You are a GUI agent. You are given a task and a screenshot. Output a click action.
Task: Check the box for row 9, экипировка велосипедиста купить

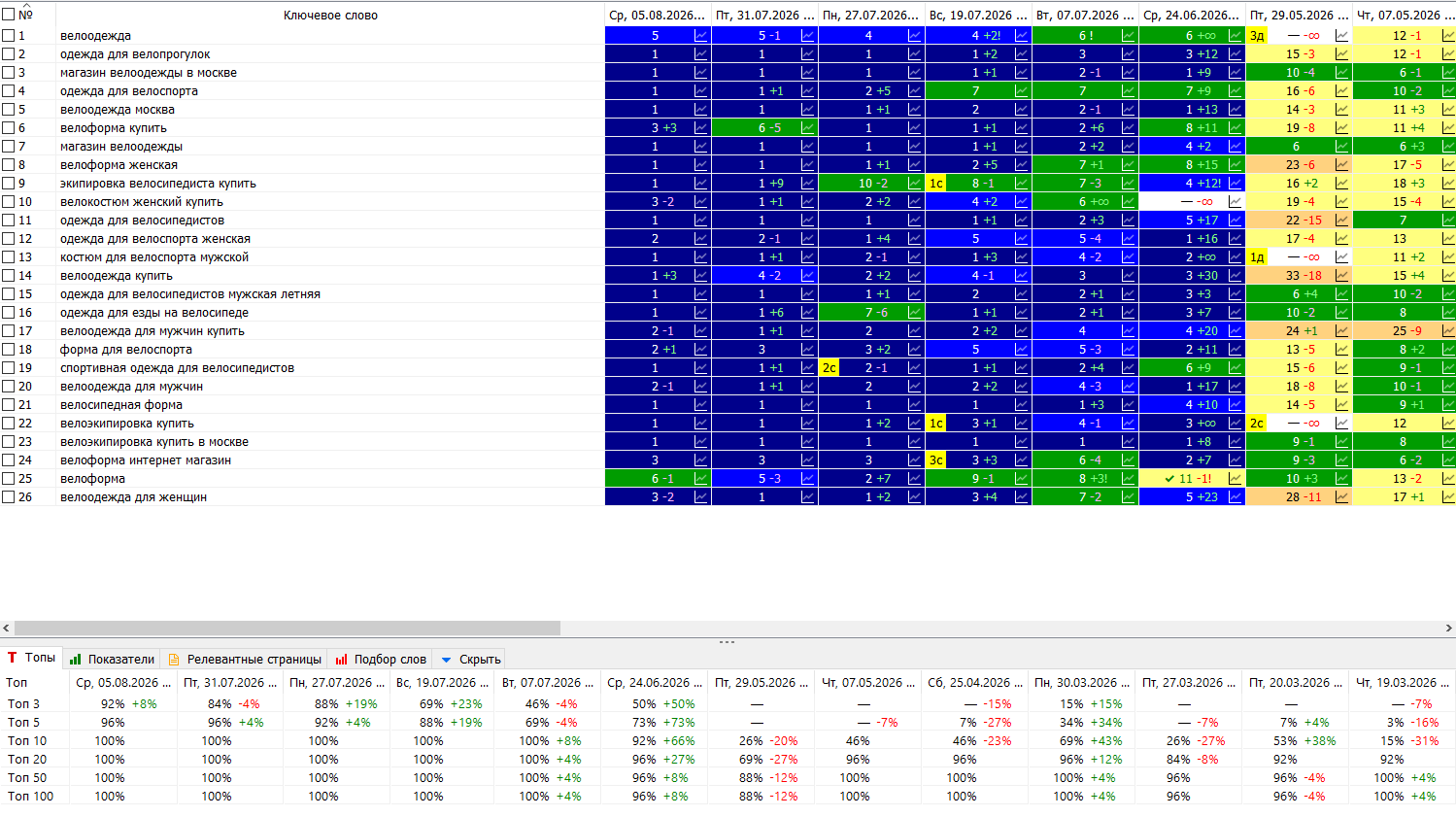[x=9, y=183]
